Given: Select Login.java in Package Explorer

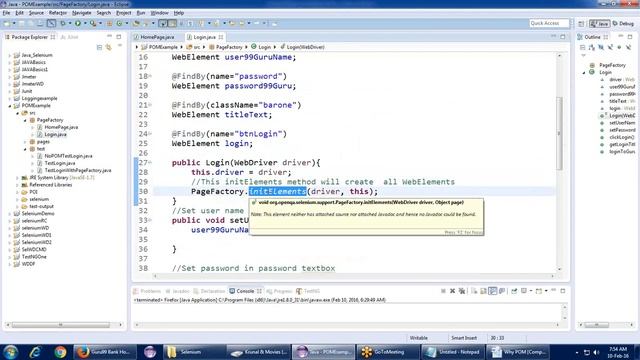Looking at the screenshot, I should (x=55, y=135).
